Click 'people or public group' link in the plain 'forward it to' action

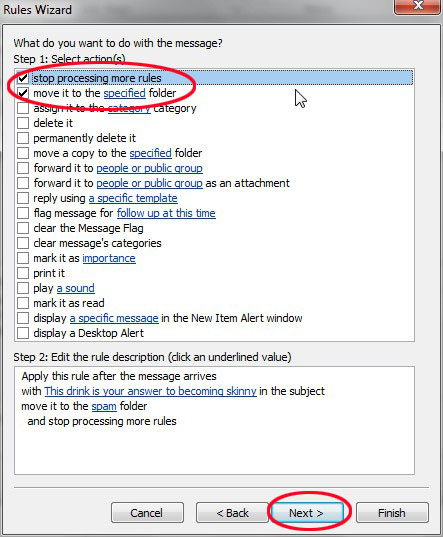149,168
